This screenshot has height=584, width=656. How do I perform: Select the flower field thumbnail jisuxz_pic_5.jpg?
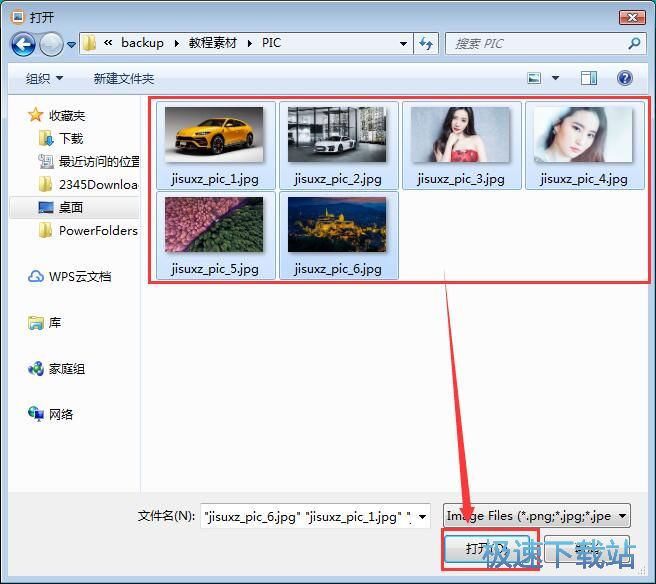(x=214, y=225)
